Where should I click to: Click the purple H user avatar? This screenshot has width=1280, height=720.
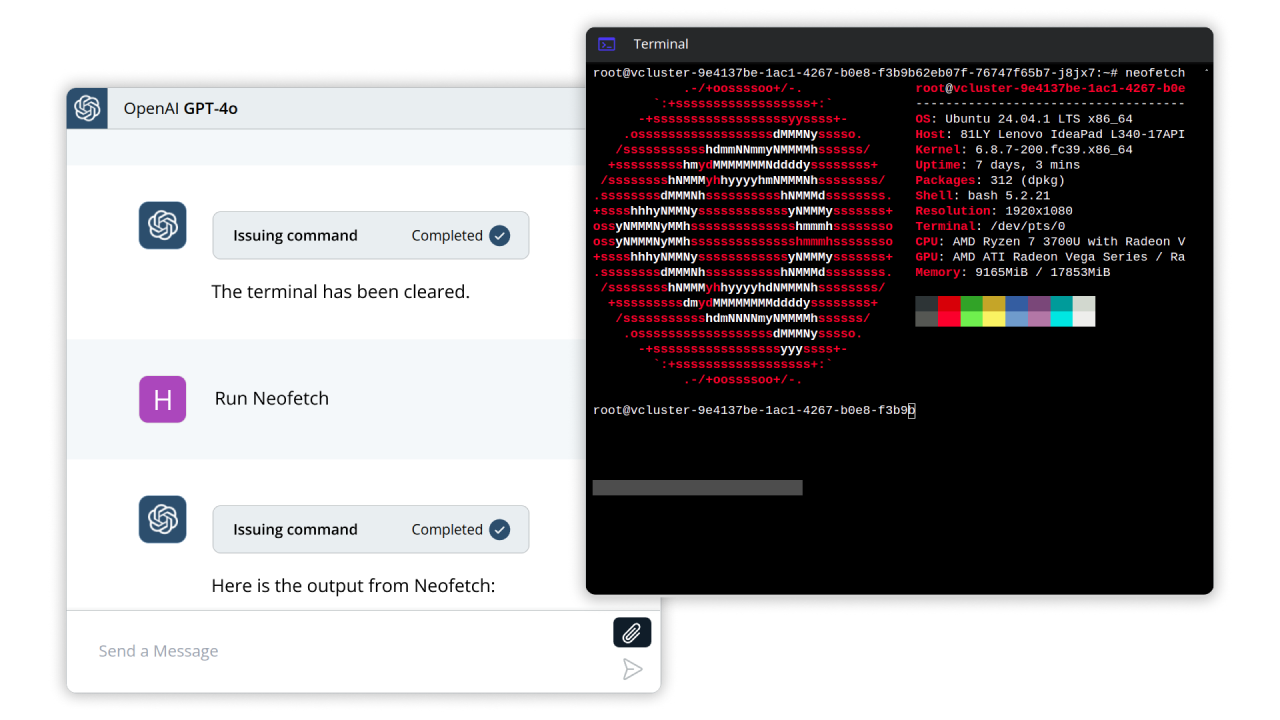click(x=162, y=399)
